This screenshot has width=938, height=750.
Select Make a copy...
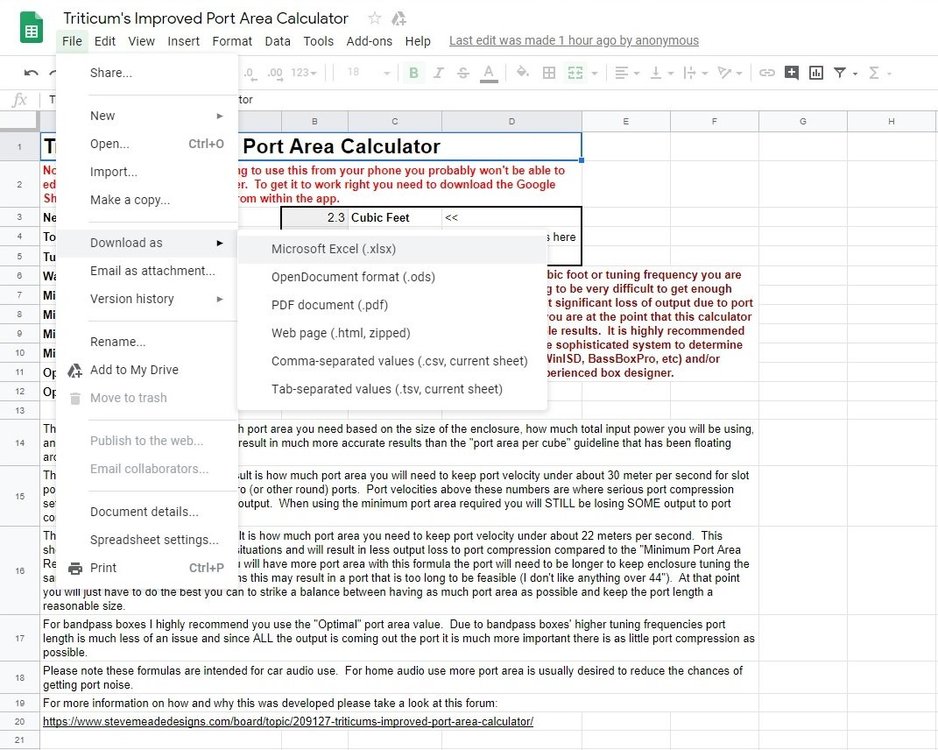tap(147, 200)
